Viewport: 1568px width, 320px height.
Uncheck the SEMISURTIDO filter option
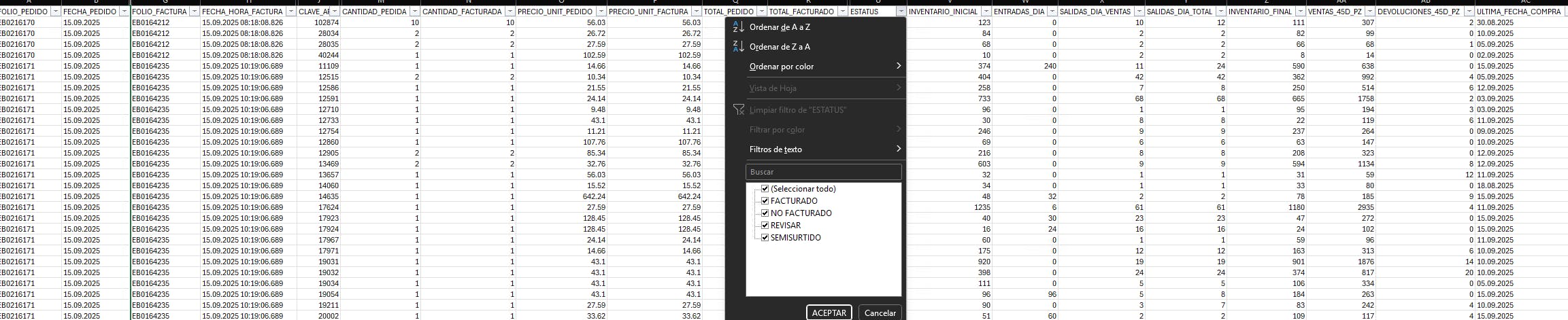point(765,238)
